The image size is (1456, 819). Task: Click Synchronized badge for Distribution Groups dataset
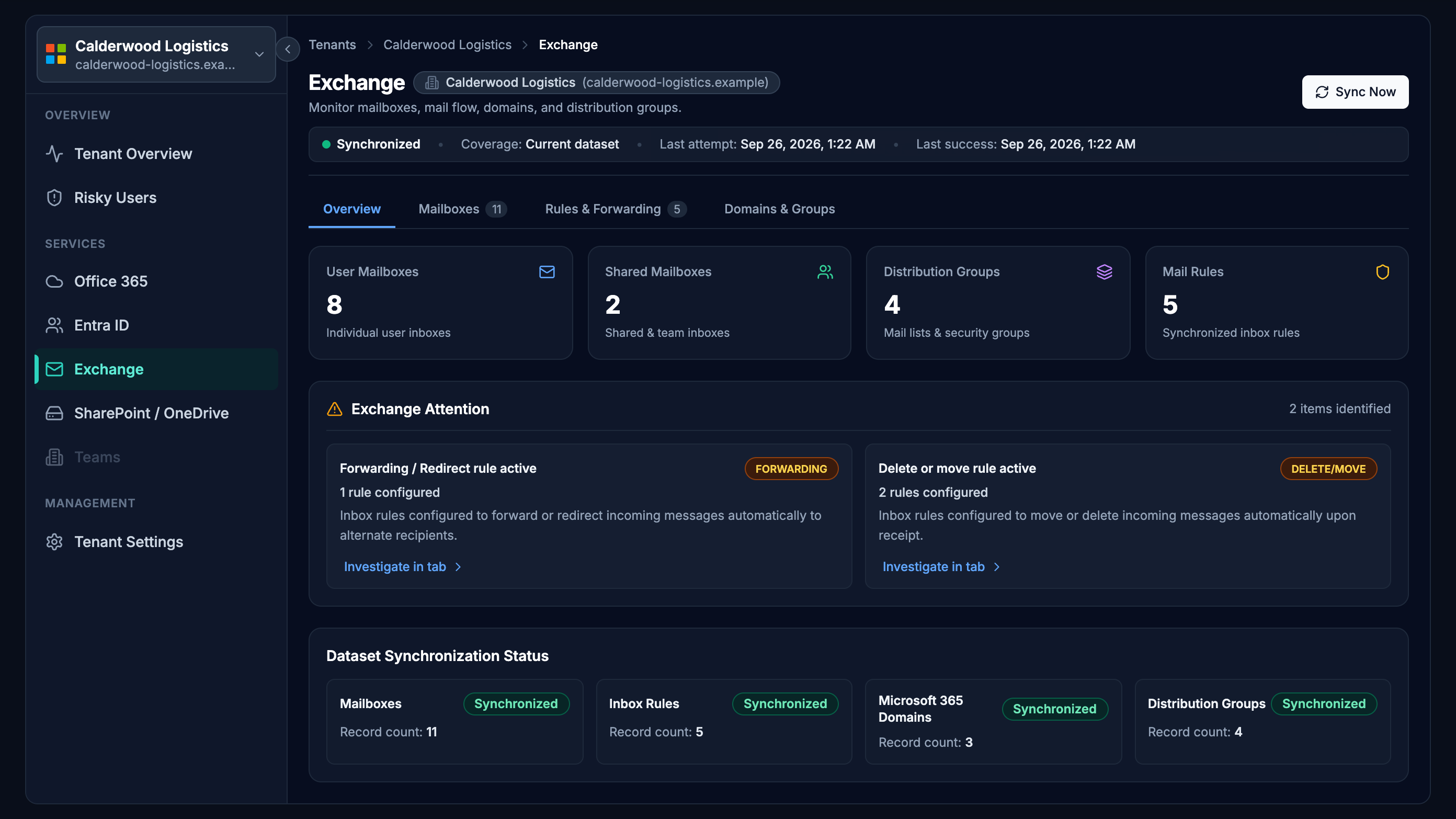click(1324, 704)
